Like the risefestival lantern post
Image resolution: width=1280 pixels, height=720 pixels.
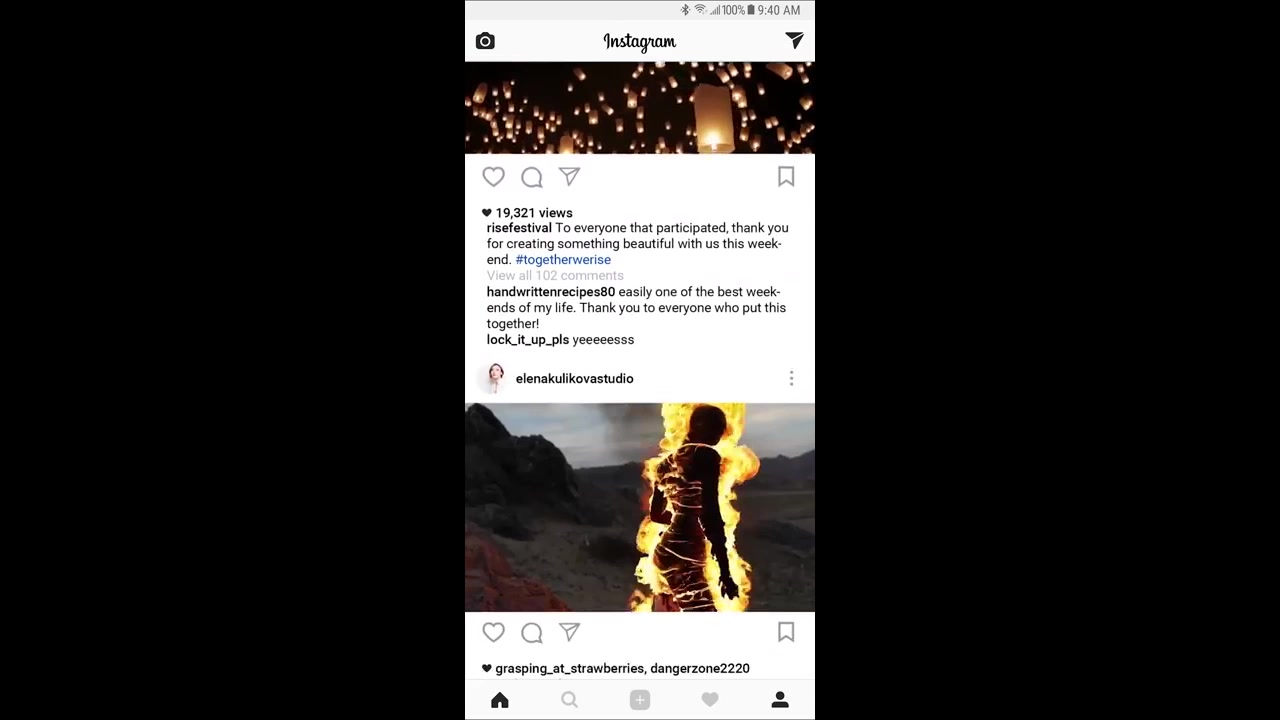point(494,177)
